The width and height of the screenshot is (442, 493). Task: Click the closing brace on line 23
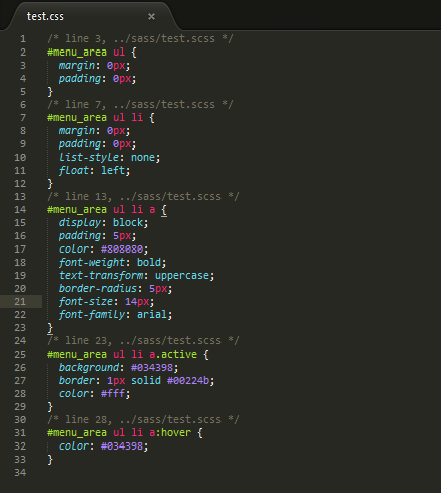click(x=50, y=328)
